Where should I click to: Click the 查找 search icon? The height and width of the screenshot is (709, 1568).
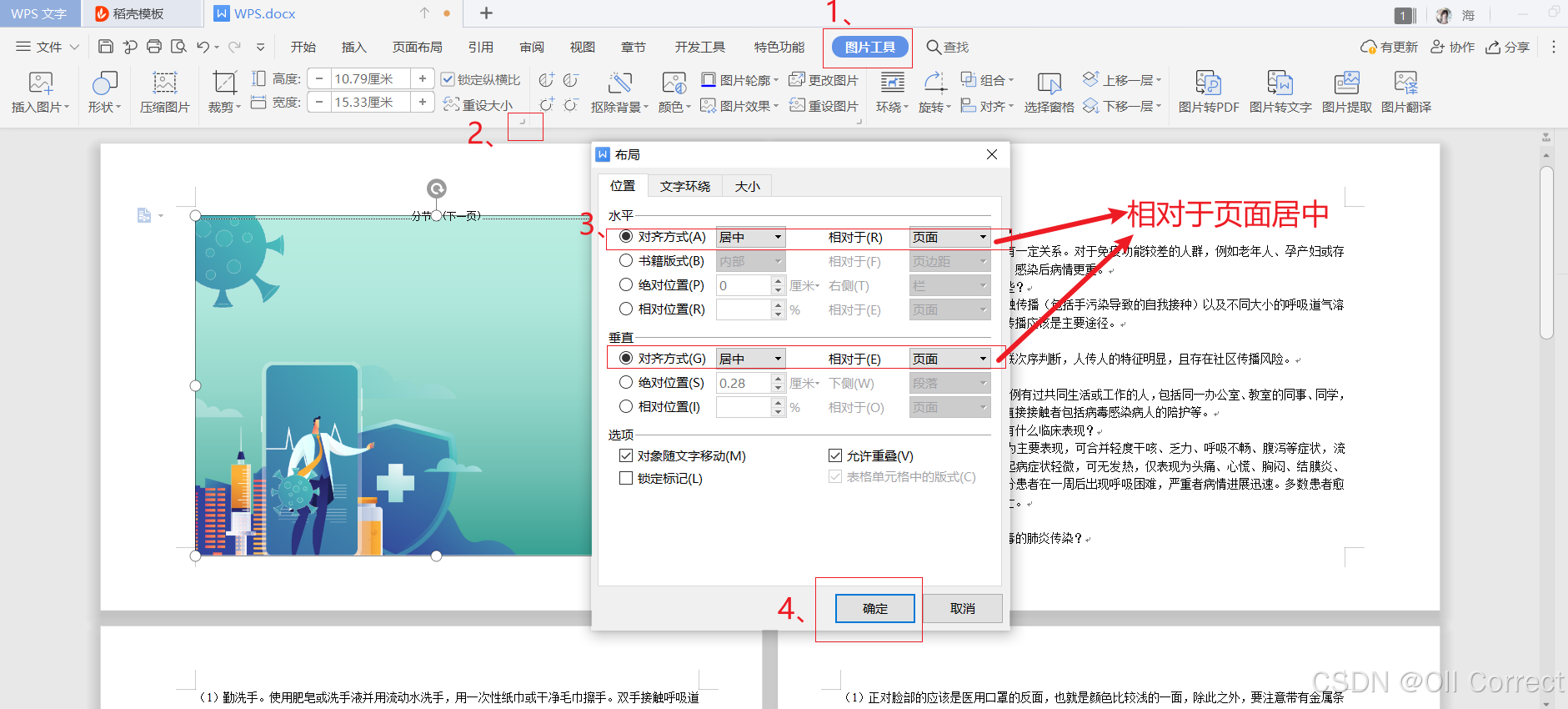934,48
